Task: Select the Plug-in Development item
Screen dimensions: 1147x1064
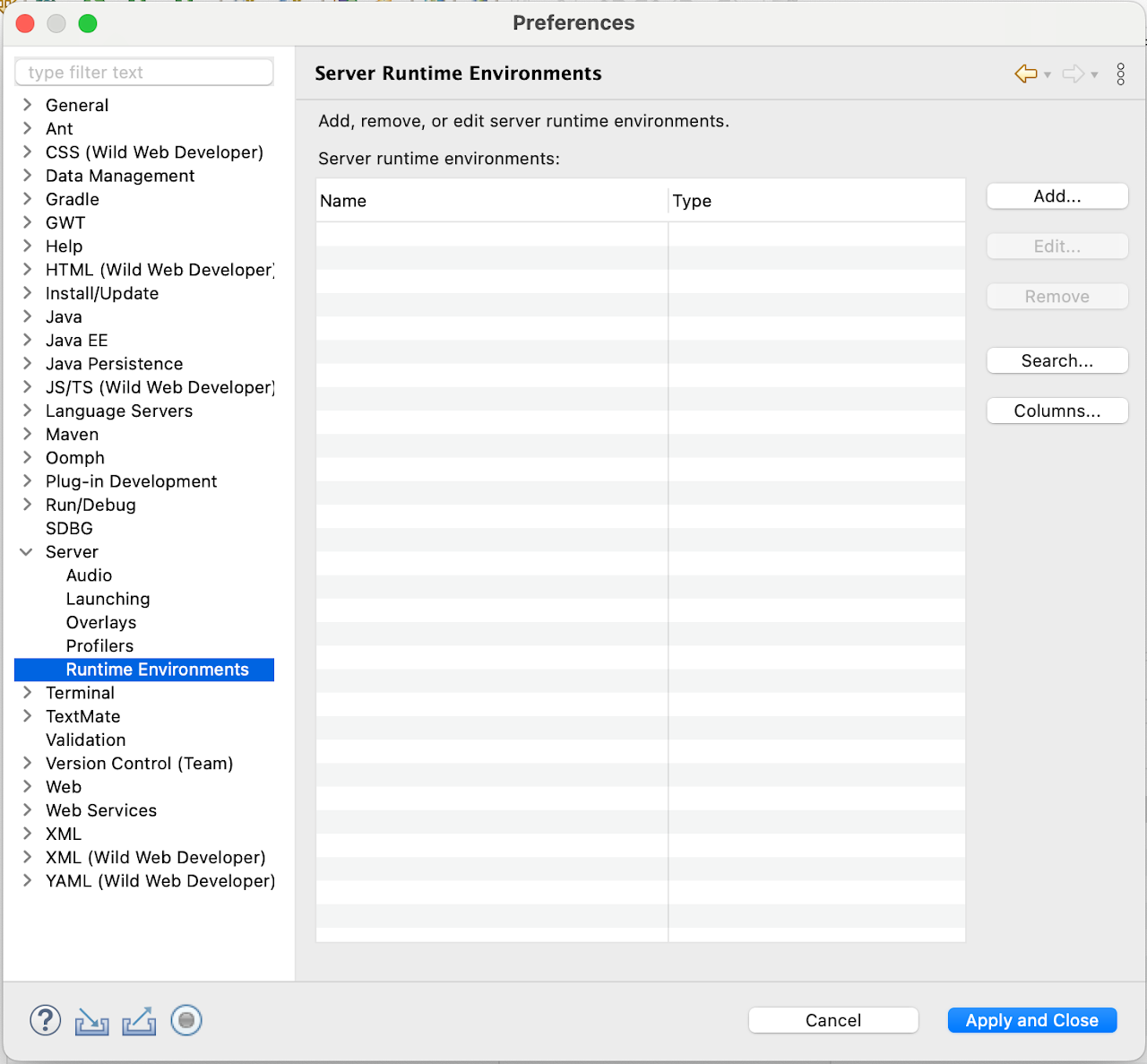Action: (x=131, y=481)
